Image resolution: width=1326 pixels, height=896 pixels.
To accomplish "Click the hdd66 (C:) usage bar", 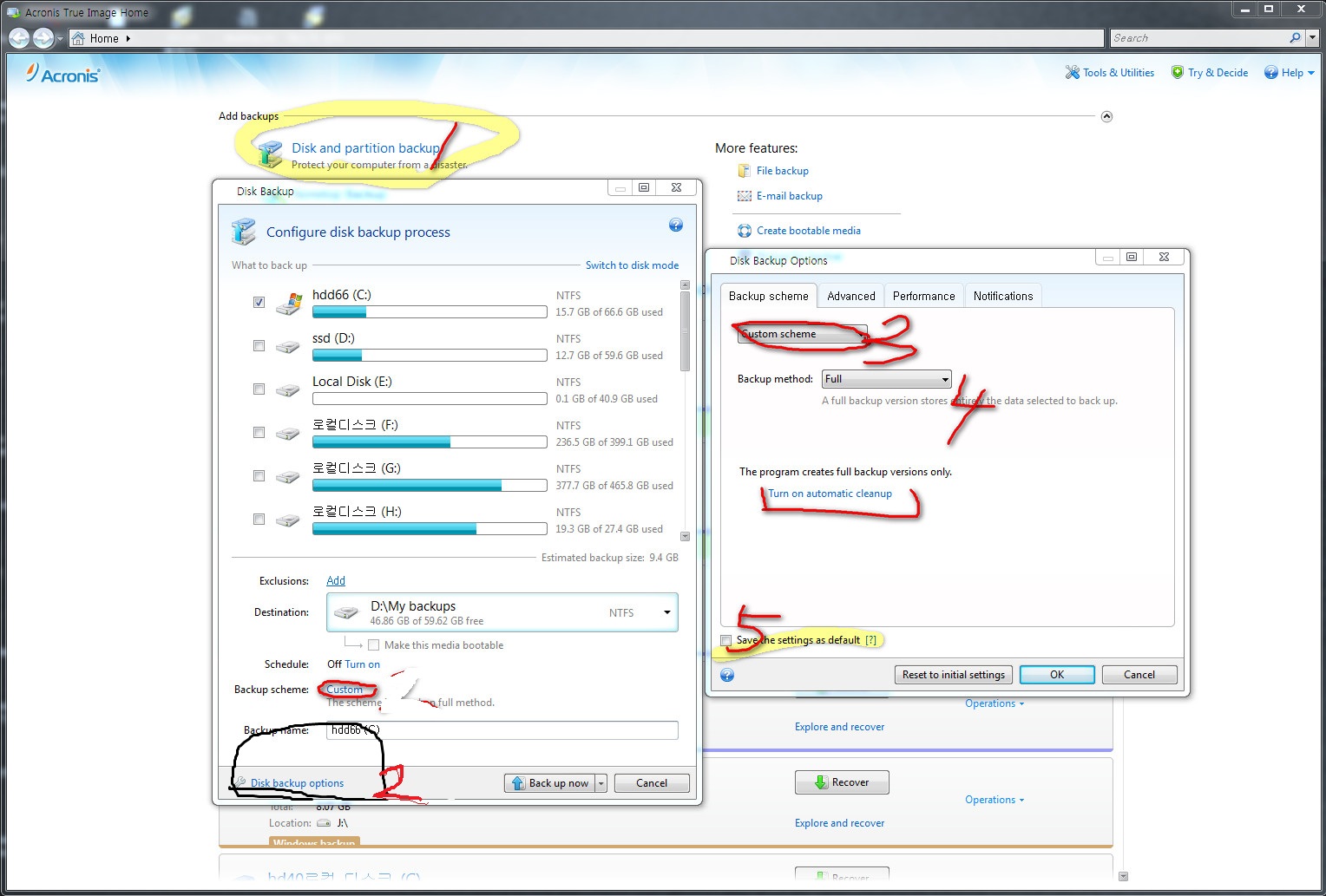I will point(430,312).
